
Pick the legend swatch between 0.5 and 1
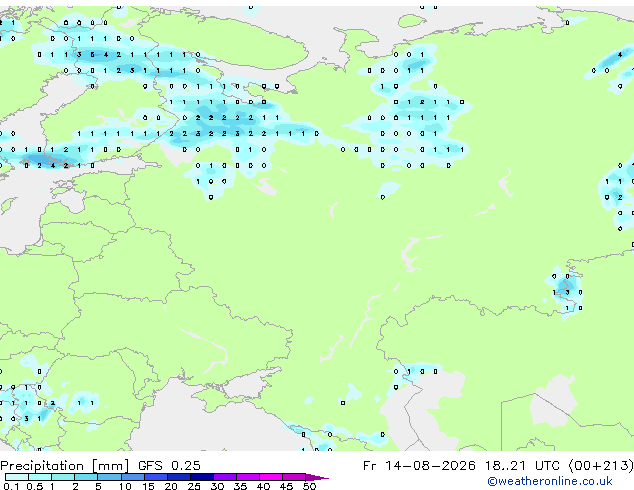click(x=40, y=477)
